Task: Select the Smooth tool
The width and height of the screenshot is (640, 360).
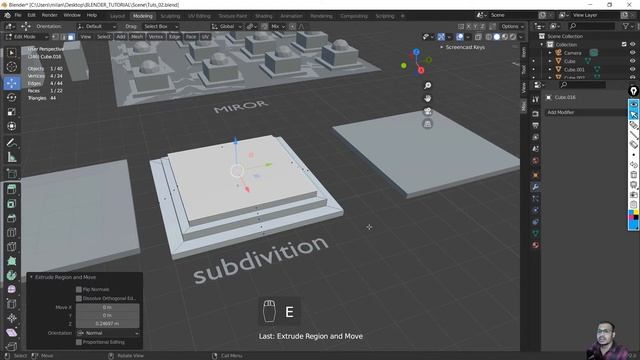Action: pos(11,289)
